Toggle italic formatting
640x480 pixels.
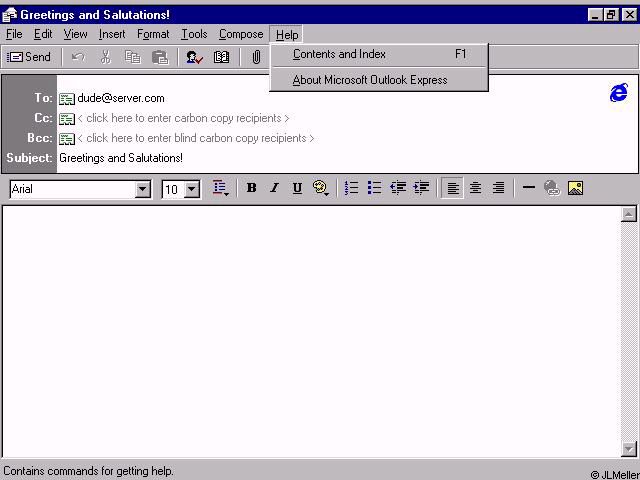point(274,188)
